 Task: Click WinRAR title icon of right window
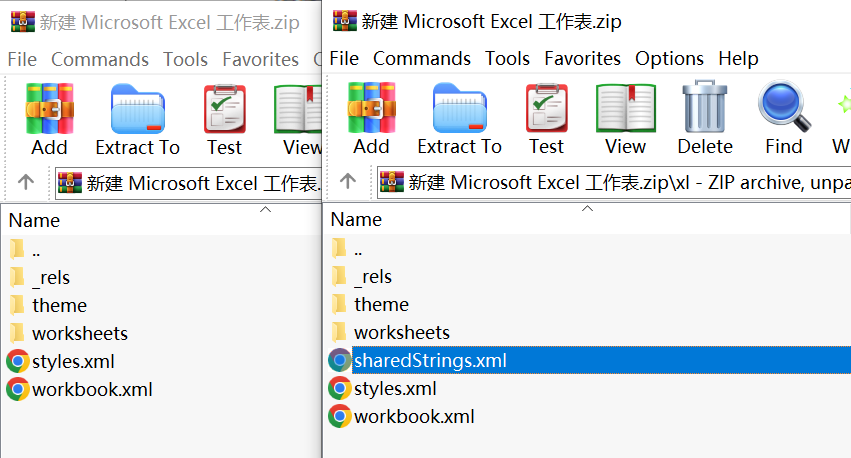pos(345,21)
